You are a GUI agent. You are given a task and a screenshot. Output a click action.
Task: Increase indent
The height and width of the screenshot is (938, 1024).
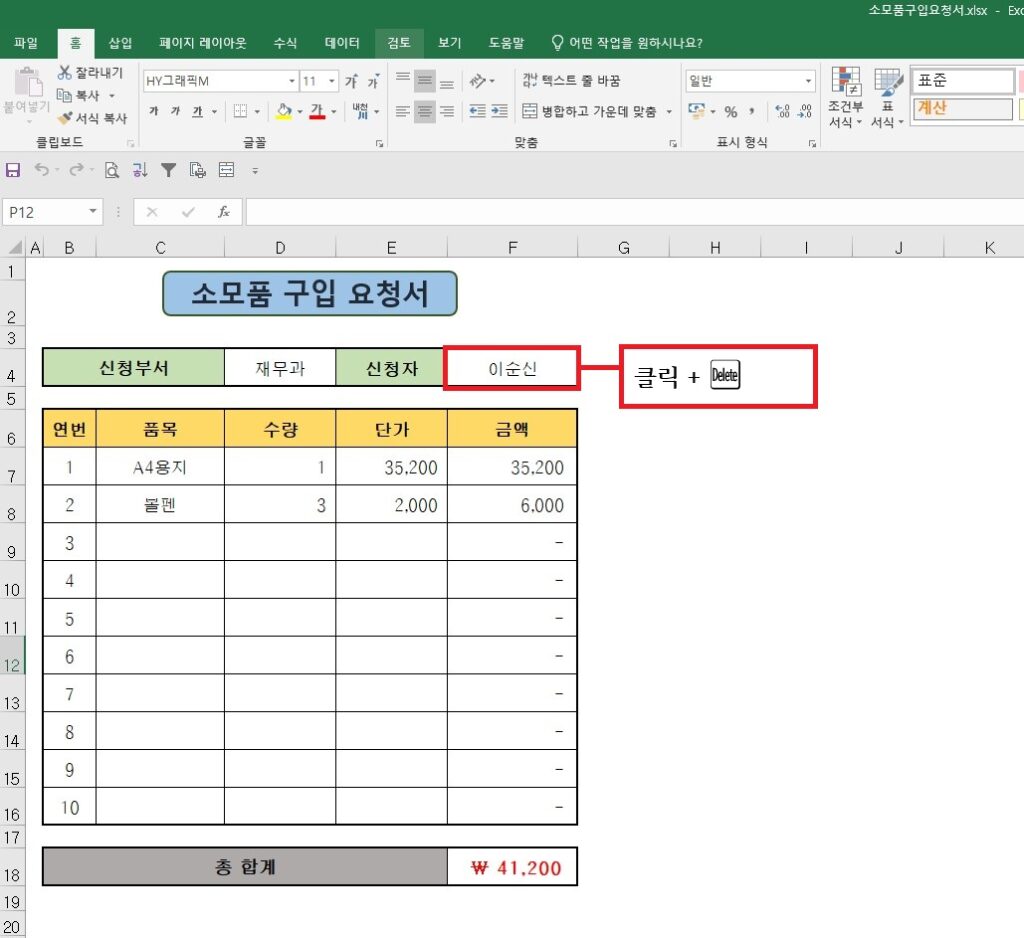(500, 112)
